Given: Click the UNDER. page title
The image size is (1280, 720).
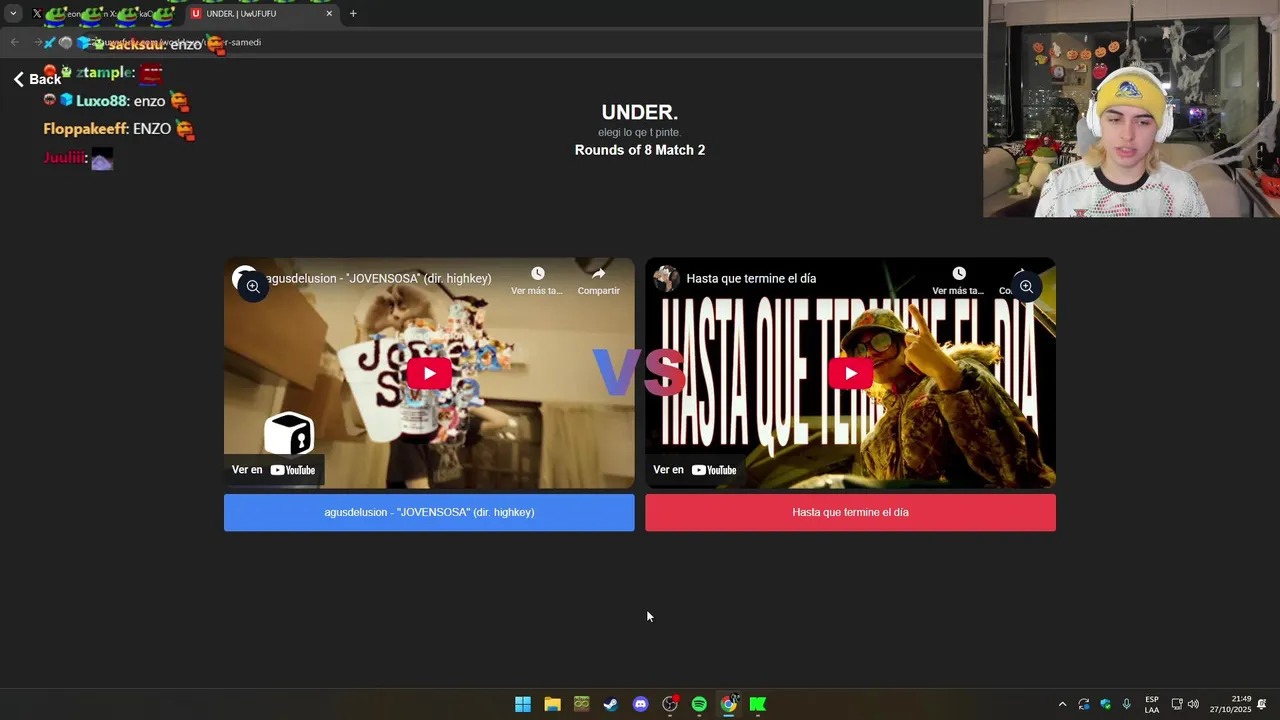Looking at the screenshot, I should (x=640, y=113).
